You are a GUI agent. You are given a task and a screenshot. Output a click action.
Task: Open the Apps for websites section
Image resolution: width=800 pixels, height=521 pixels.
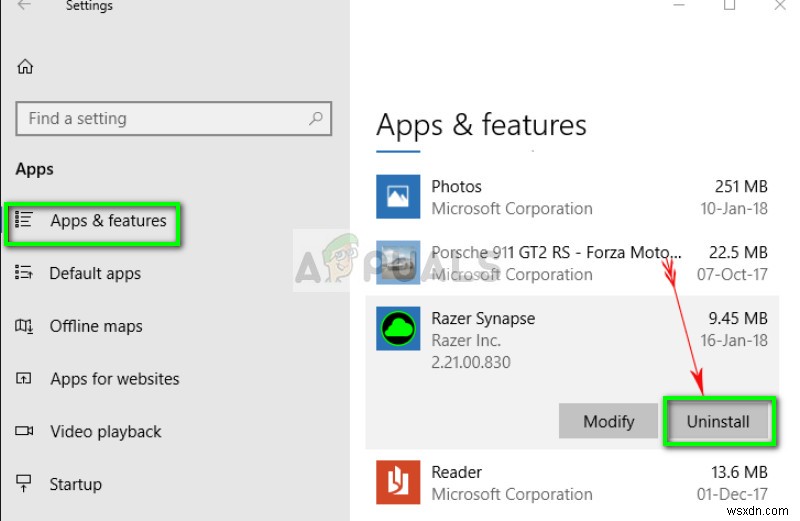[x=115, y=379]
